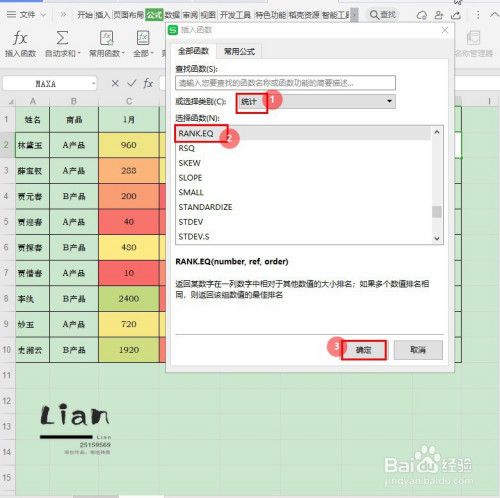Select SLOPE in the function list
The height and width of the screenshot is (498, 500).
303,178
